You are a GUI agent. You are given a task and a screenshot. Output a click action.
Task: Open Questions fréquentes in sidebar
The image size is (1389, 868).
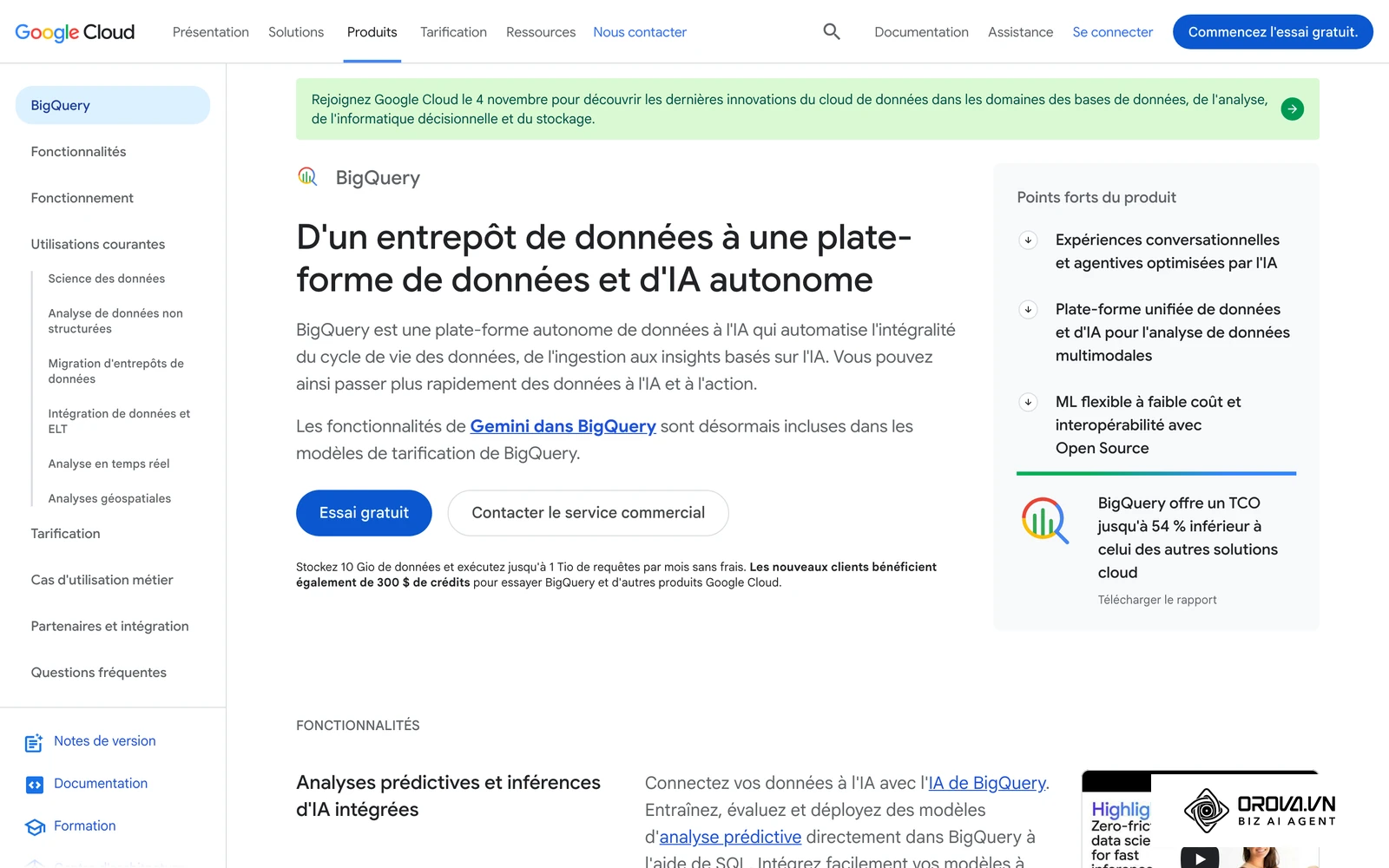pos(99,673)
